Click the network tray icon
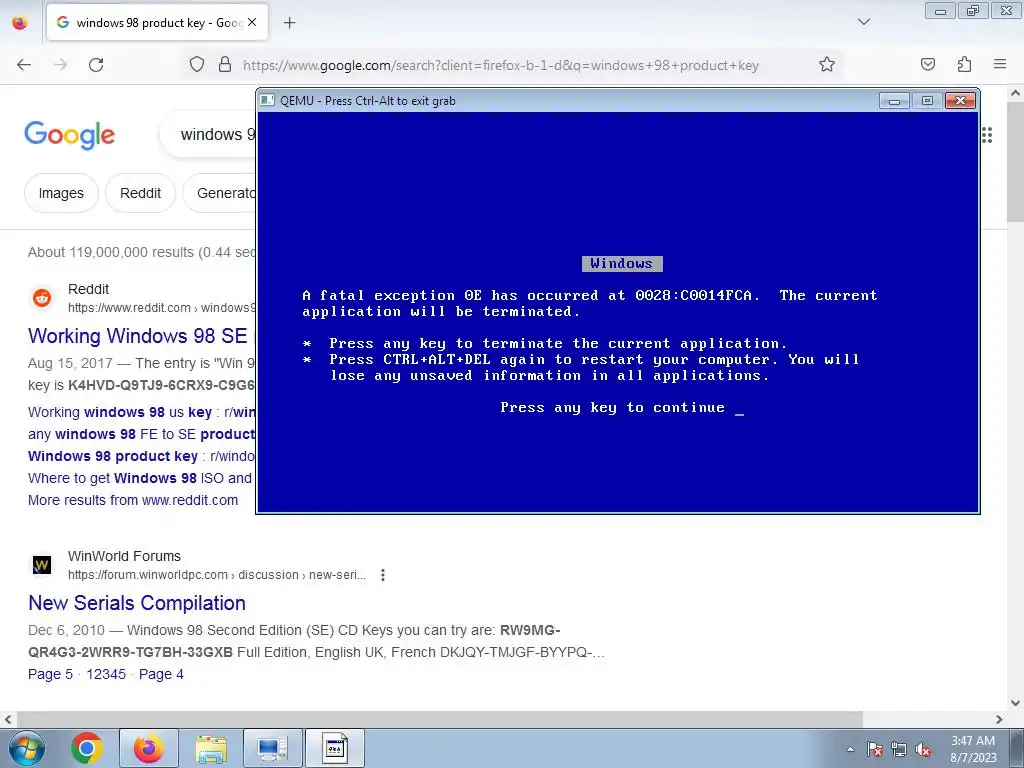The image size is (1024, 768). (899, 749)
